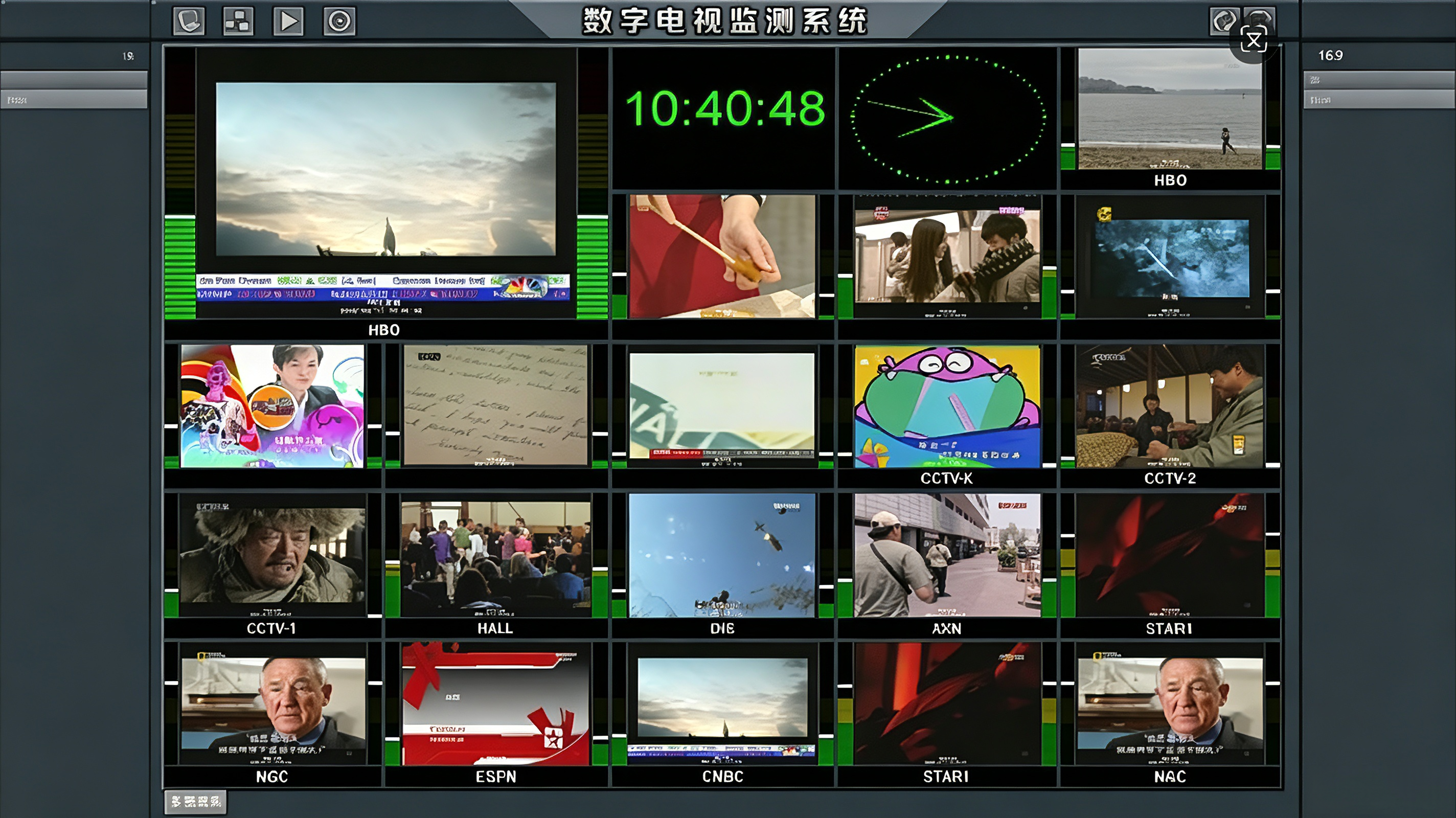Click the monitor display icon in toolbar
The height and width of the screenshot is (818, 1456).
click(189, 21)
